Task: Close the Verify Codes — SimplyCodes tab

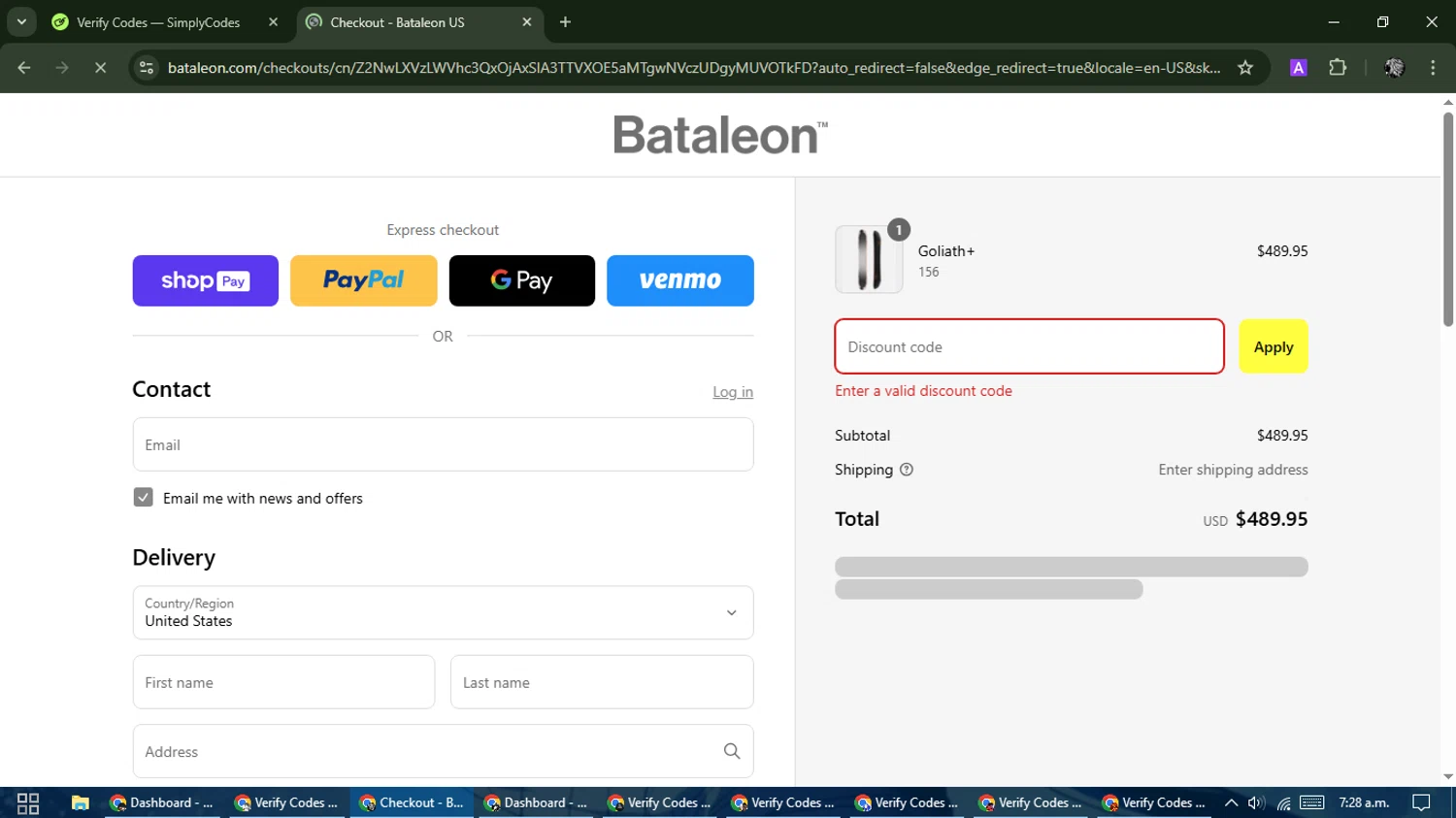Action: (273, 21)
